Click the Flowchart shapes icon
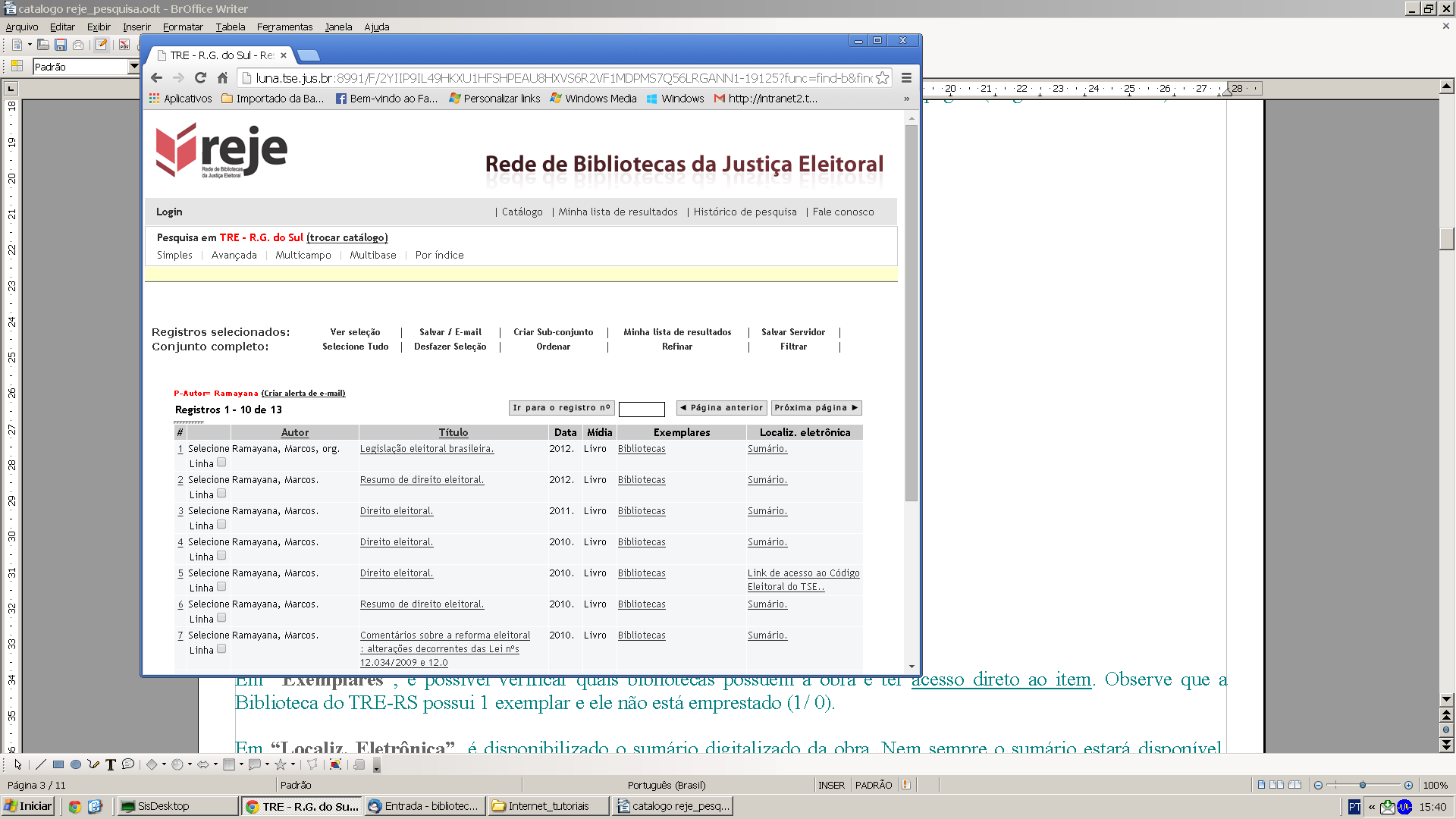 pos(229,764)
